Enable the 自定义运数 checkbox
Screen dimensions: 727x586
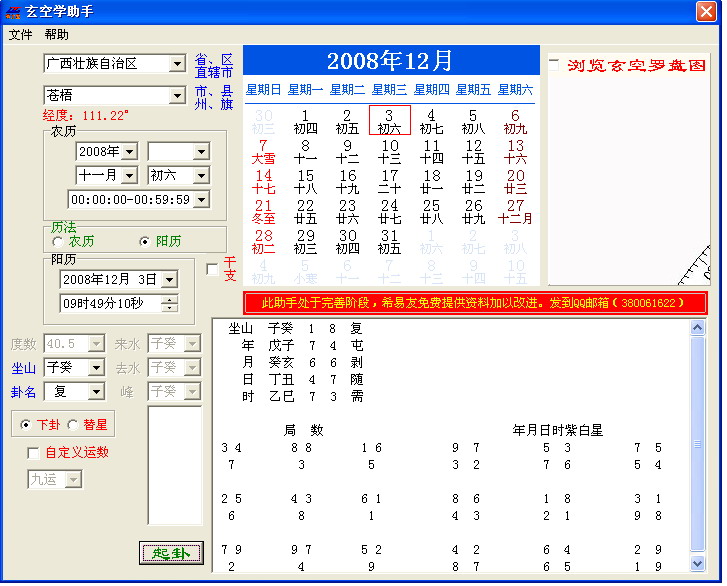click(x=34, y=453)
